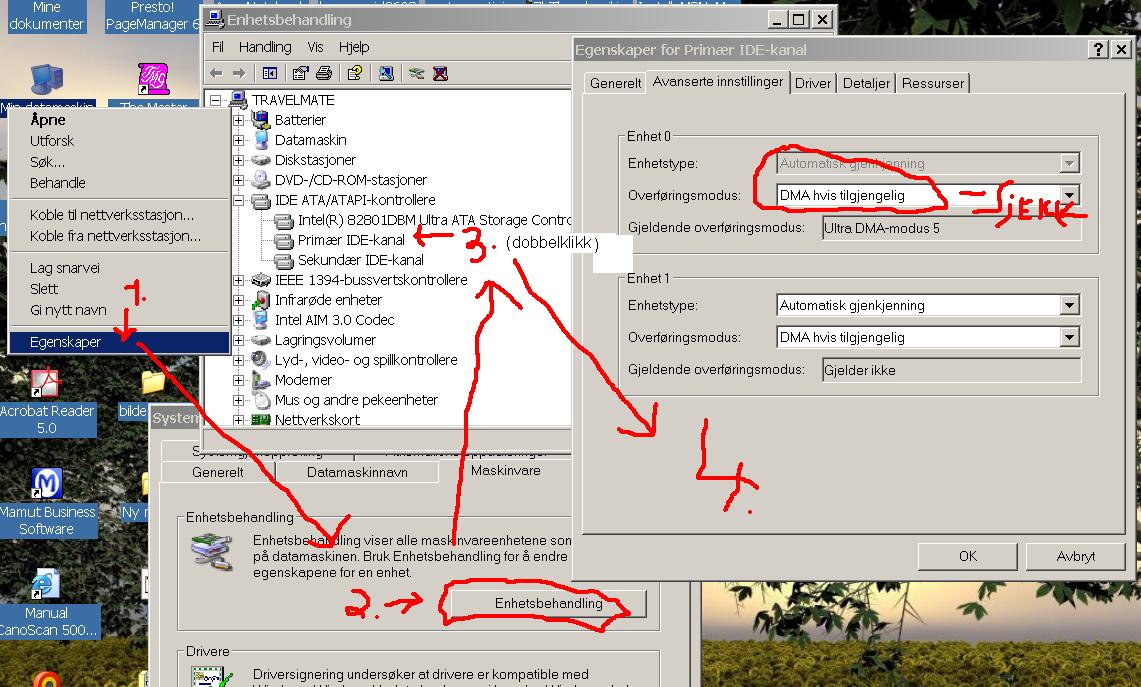Open the Vis menu
This screenshot has height=687, width=1141.
tap(315, 47)
